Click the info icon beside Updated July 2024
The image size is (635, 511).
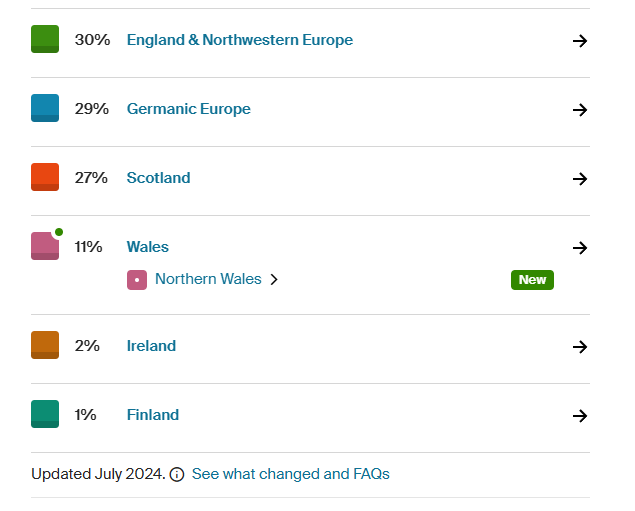click(x=177, y=475)
